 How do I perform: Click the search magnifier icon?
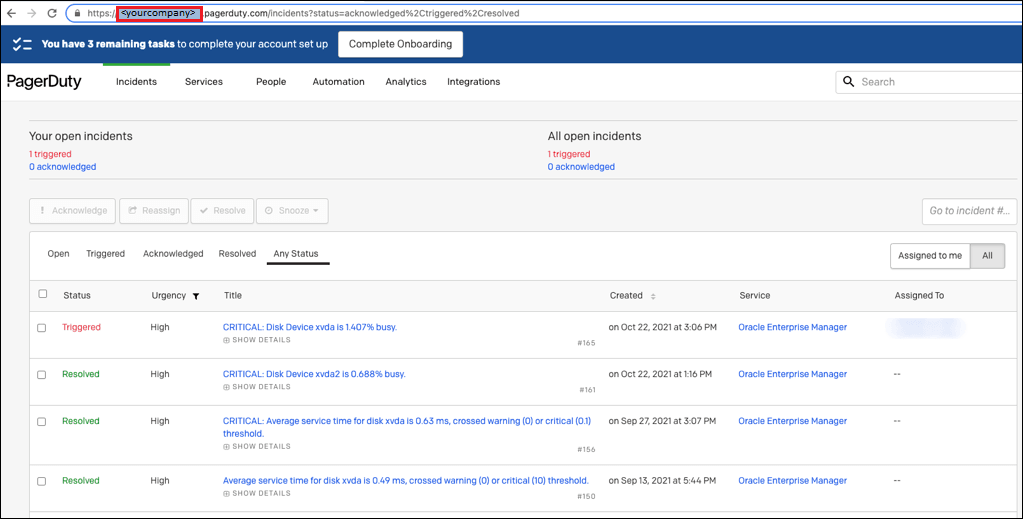pos(848,82)
